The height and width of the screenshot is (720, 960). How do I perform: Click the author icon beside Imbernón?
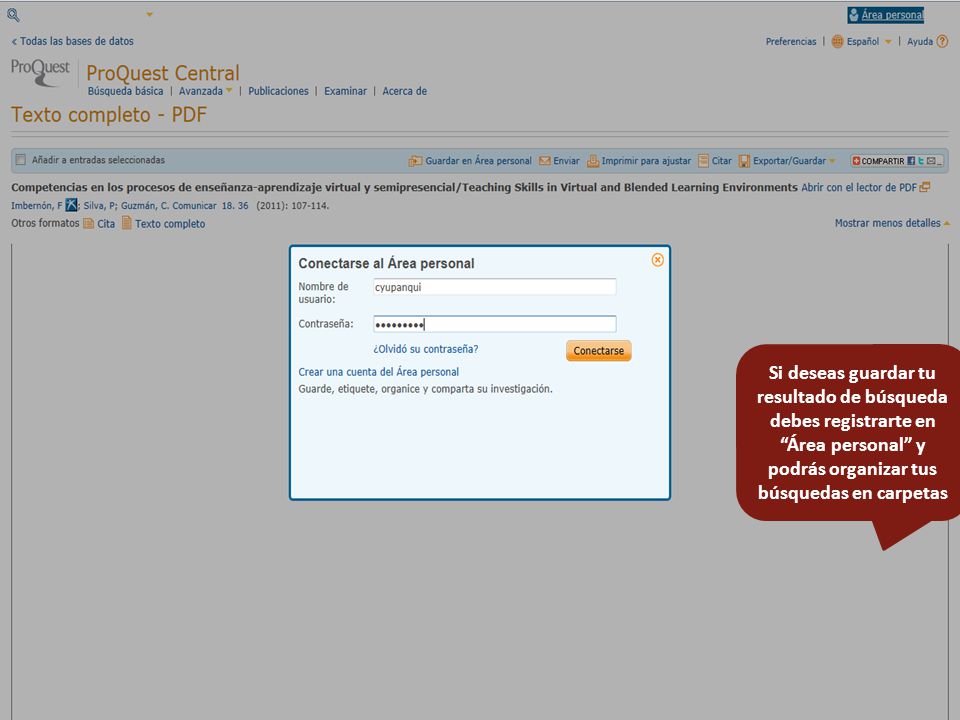(71, 205)
